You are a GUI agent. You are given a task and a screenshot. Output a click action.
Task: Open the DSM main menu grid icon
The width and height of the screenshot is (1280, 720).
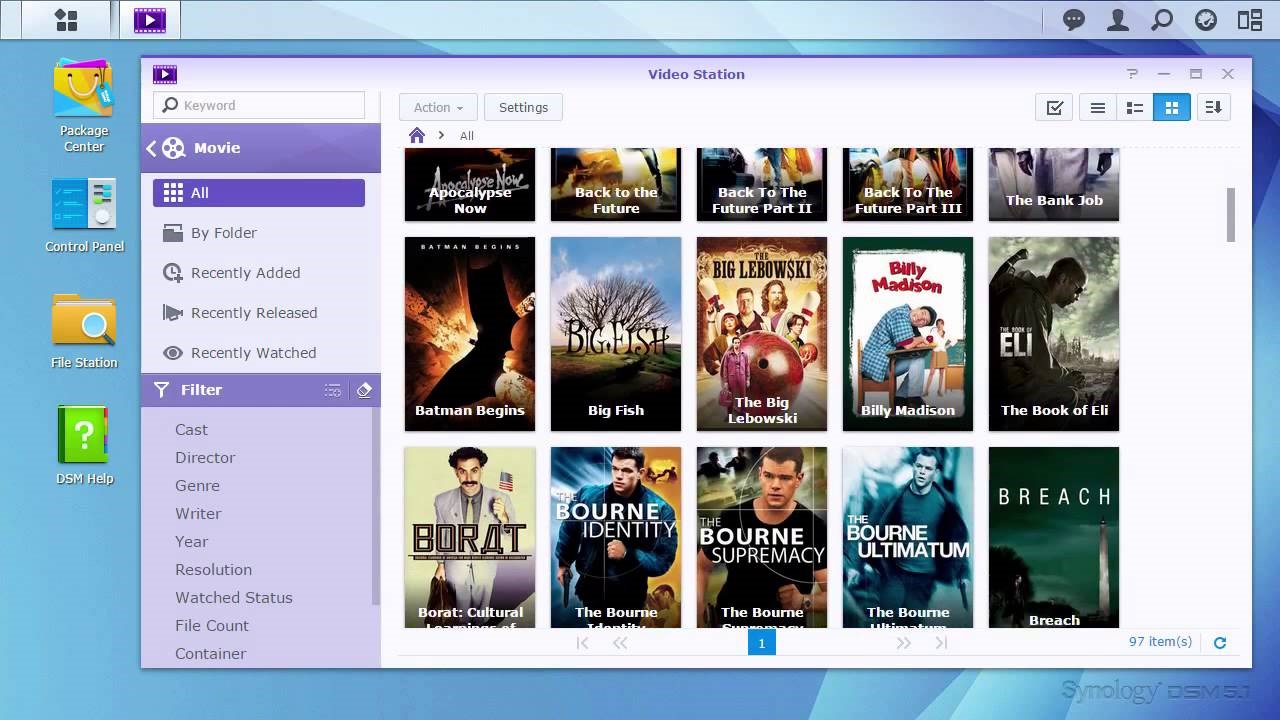click(x=66, y=19)
